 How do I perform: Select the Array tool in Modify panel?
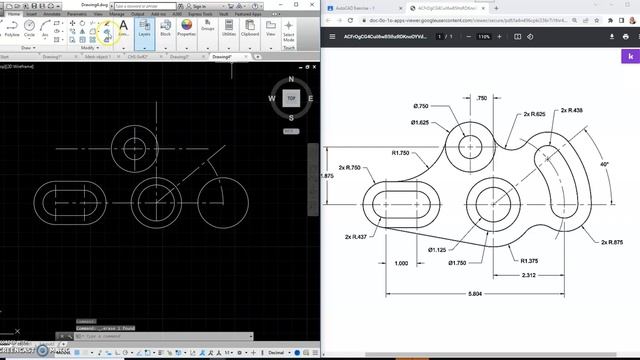[x=93, y=40]
